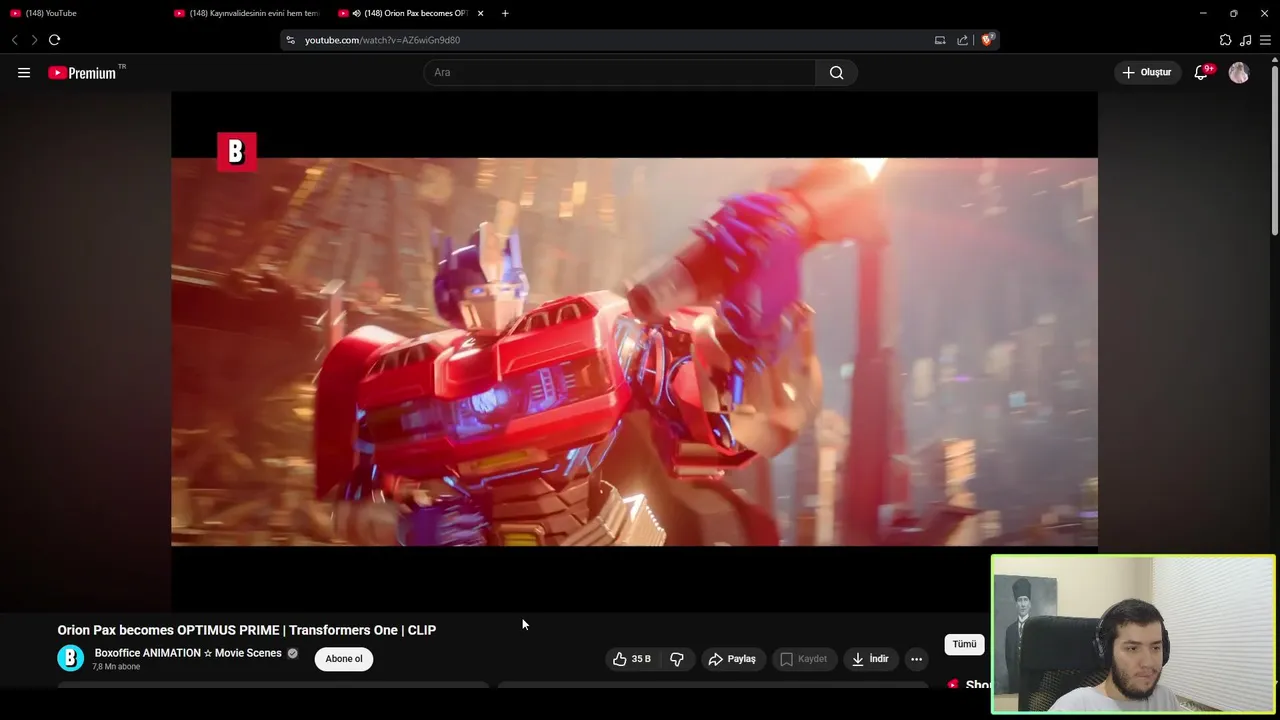Click the search magnifier button
This screenshot has width=1280, height=720.
click(836, 72)
